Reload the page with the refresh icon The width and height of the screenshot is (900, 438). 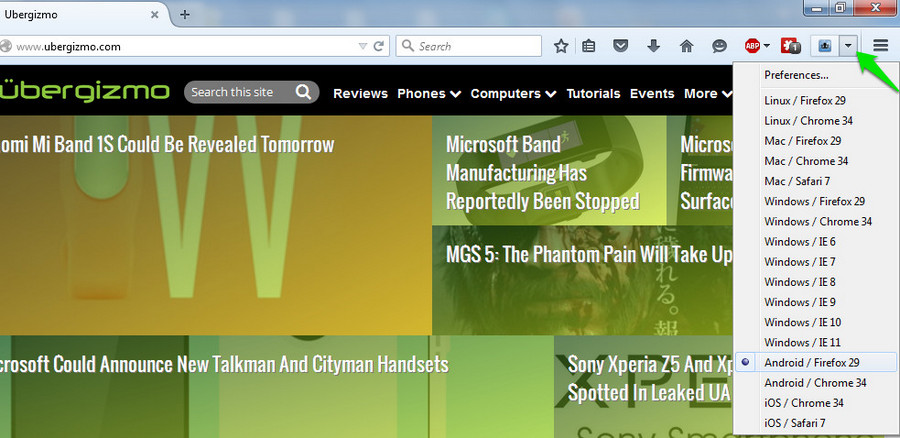[379, 46]
